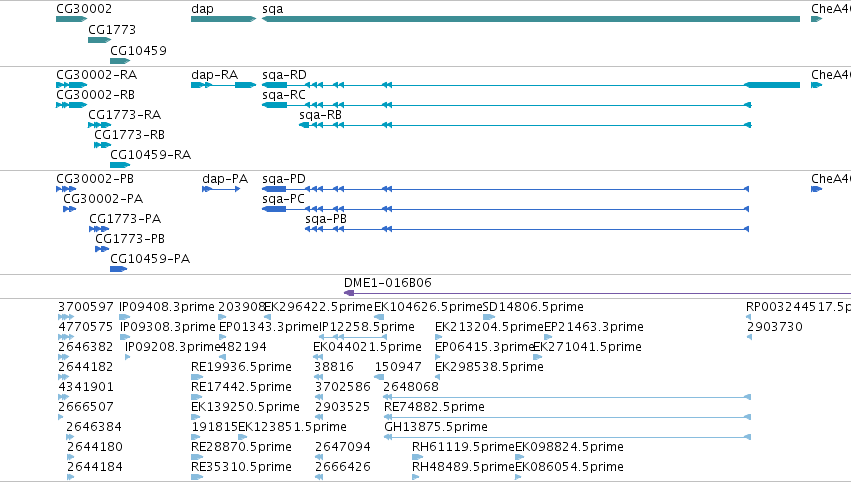Click feature label 150947

[x=398, y=366]
